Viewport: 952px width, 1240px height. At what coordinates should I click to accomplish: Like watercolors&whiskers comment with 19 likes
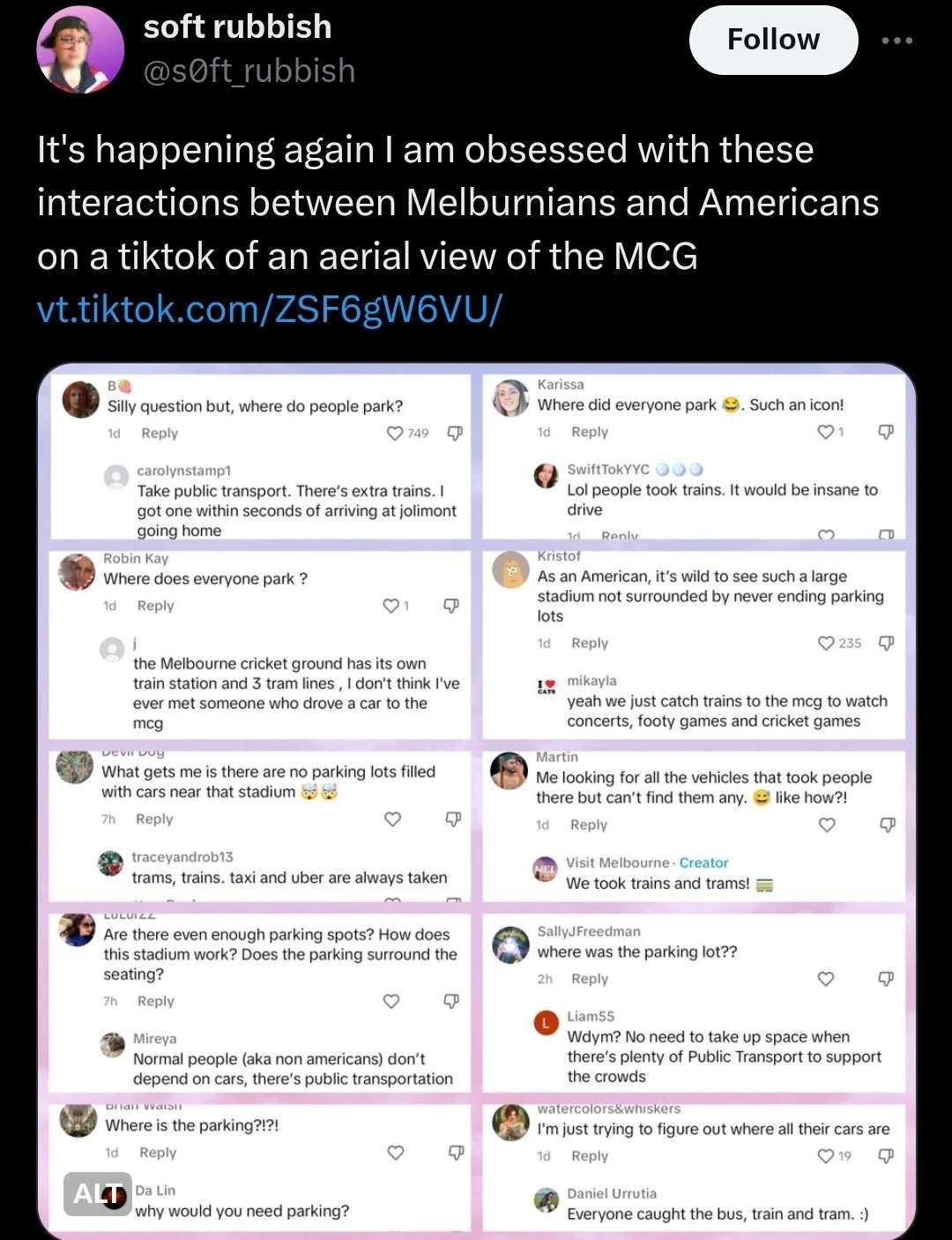[x=826, y=1156]
